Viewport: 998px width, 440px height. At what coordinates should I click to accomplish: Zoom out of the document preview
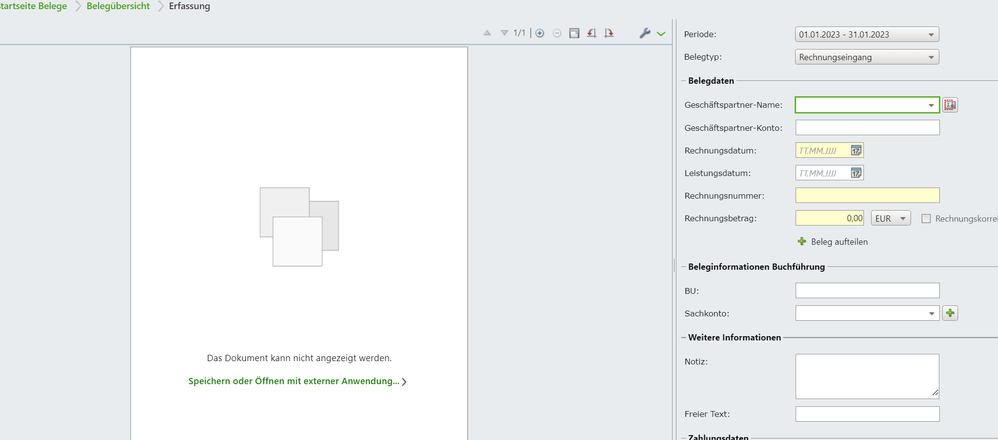click(557, 33)
